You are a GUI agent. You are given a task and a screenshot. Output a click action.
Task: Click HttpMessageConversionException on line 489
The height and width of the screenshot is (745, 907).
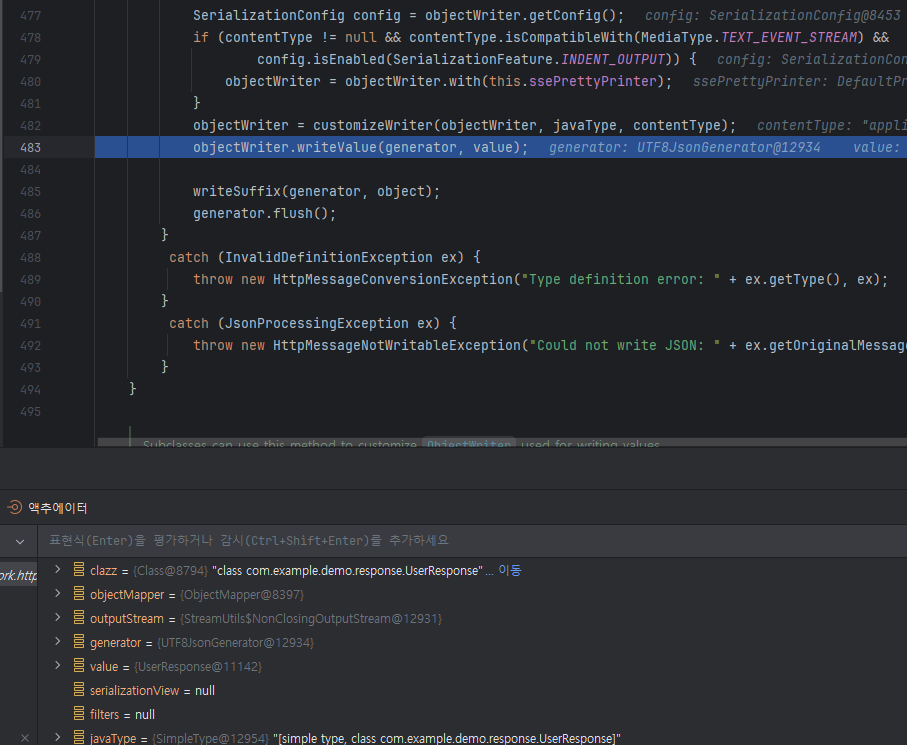[393, 279]
